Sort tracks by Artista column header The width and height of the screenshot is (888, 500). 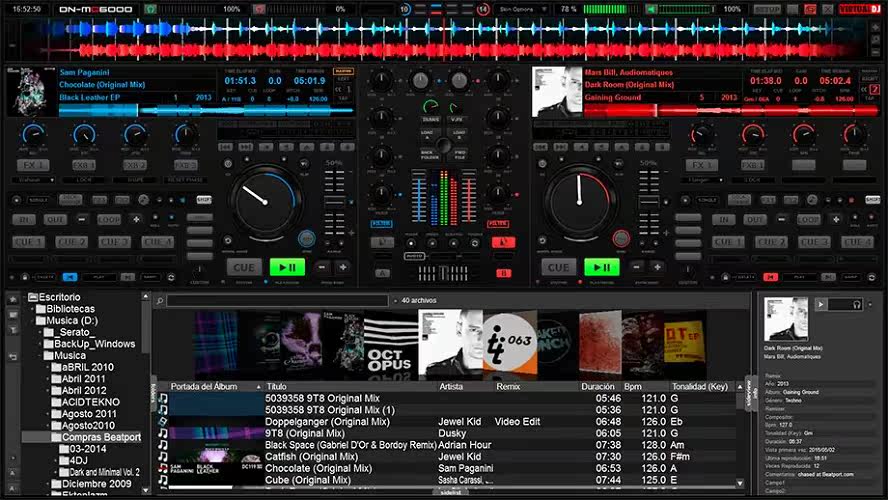(x=451, y=387)
